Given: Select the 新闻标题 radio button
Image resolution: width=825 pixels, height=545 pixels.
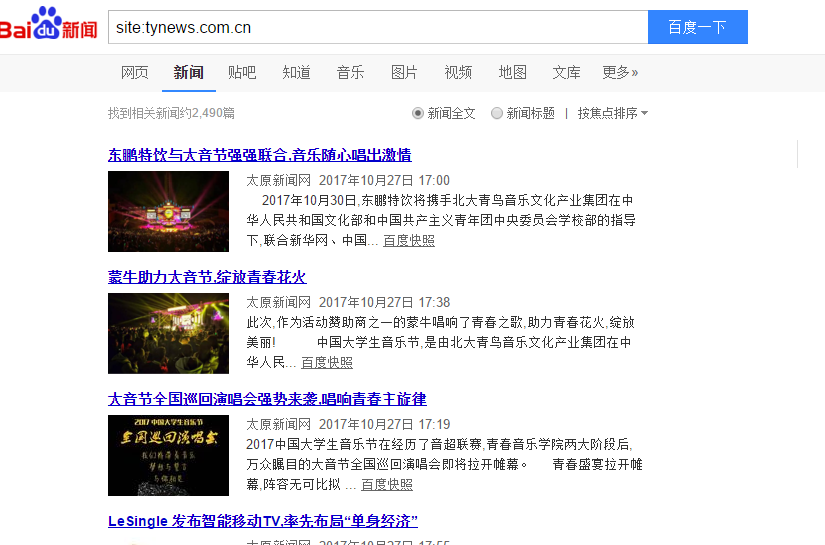Looking at the screenshot, I should pos(497,113).
